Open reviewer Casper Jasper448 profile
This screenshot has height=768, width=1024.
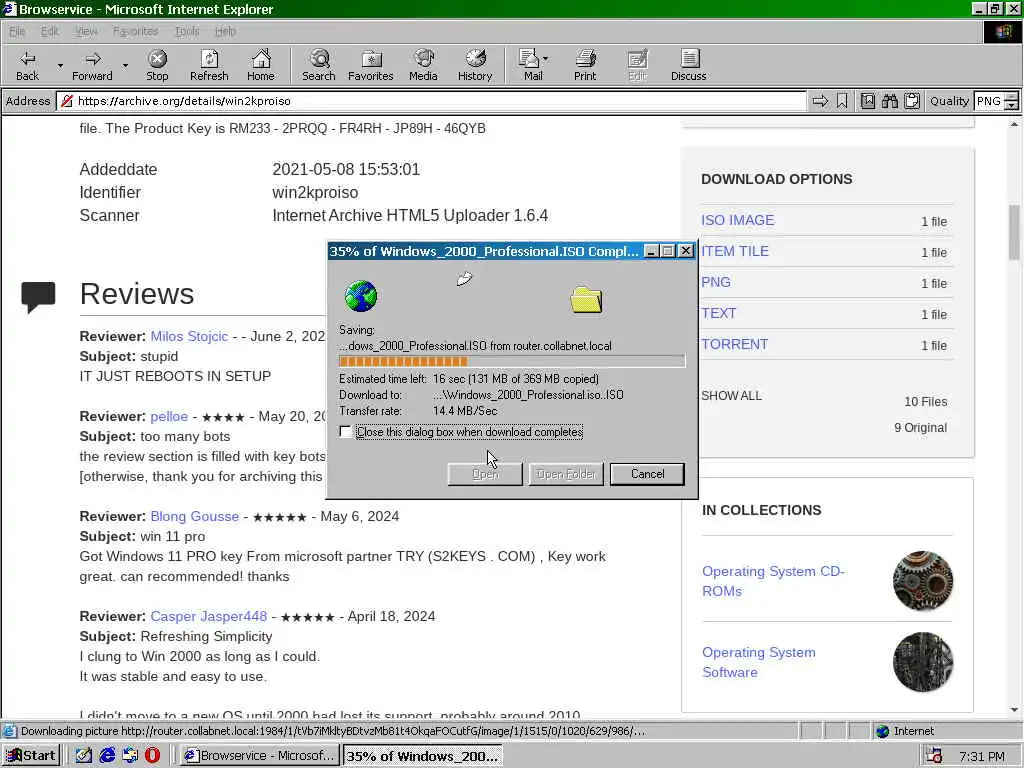pos(208,616)
